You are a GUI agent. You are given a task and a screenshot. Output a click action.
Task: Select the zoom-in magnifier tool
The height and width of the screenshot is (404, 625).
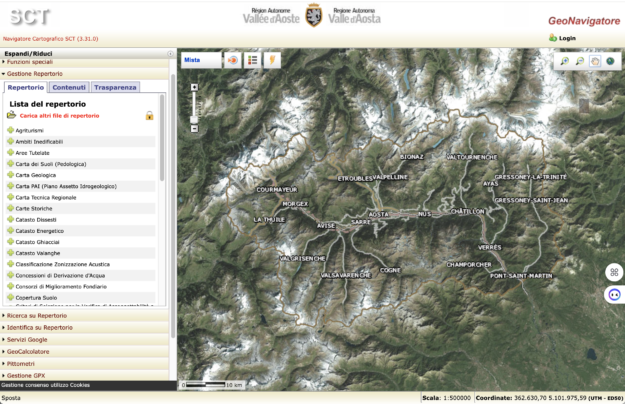click(564, 61)
